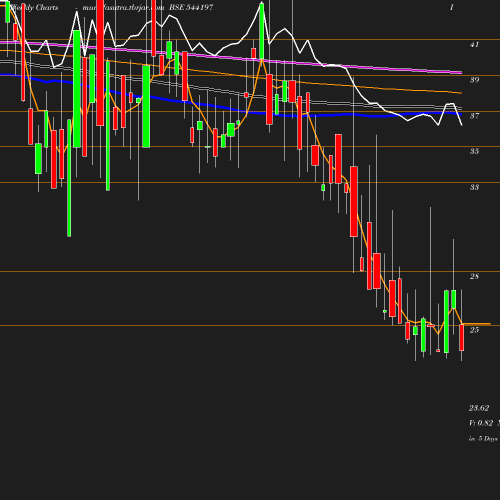This screenshot has height=500, width=500.
Task: Select the price axis label '37'
Action: [x=474, y=116]
